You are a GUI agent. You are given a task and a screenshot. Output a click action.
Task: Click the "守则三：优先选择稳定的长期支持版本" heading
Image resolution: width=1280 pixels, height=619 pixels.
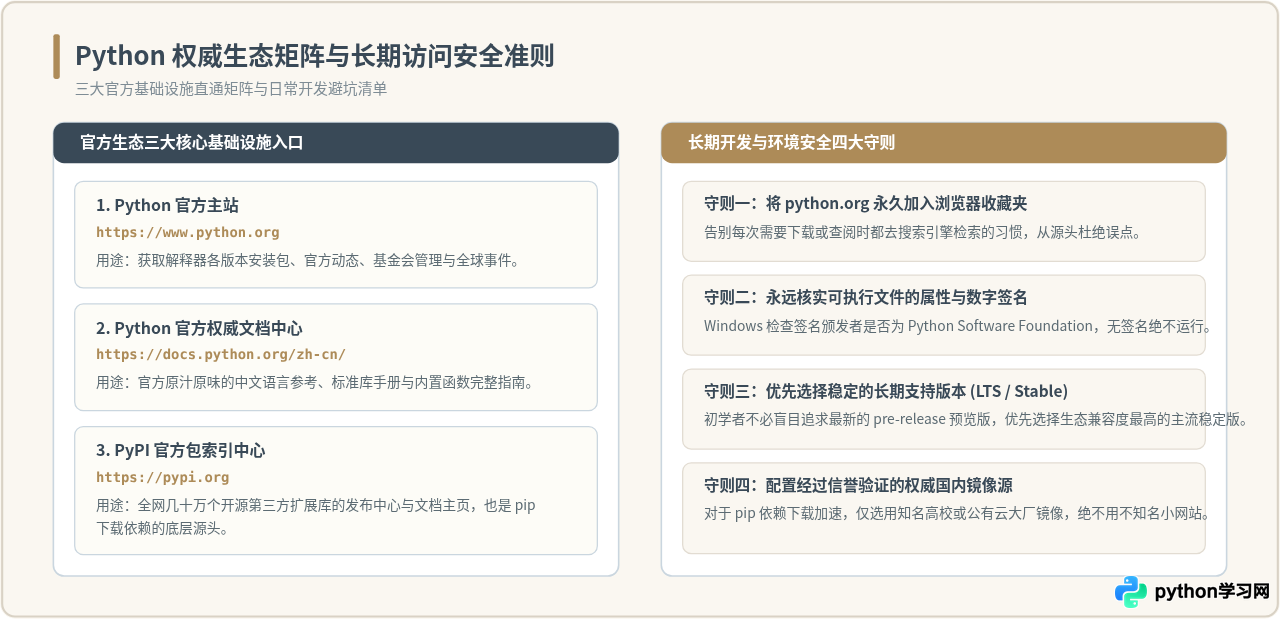point(886,391)
